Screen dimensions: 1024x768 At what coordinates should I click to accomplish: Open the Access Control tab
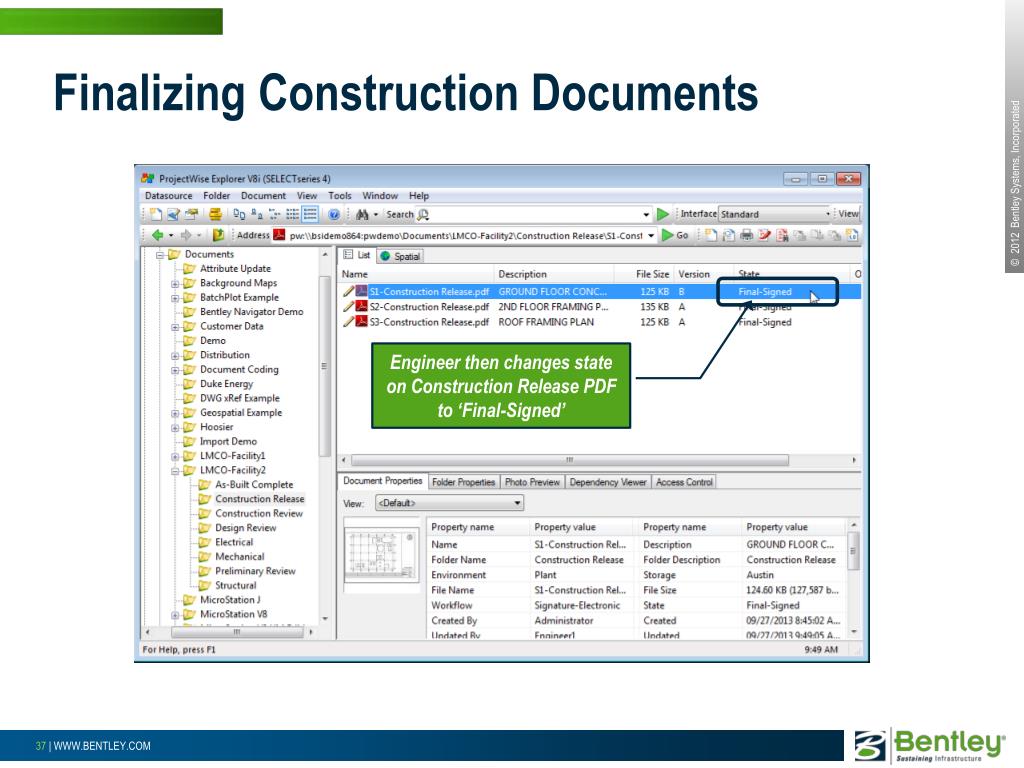tap(684, 482)
